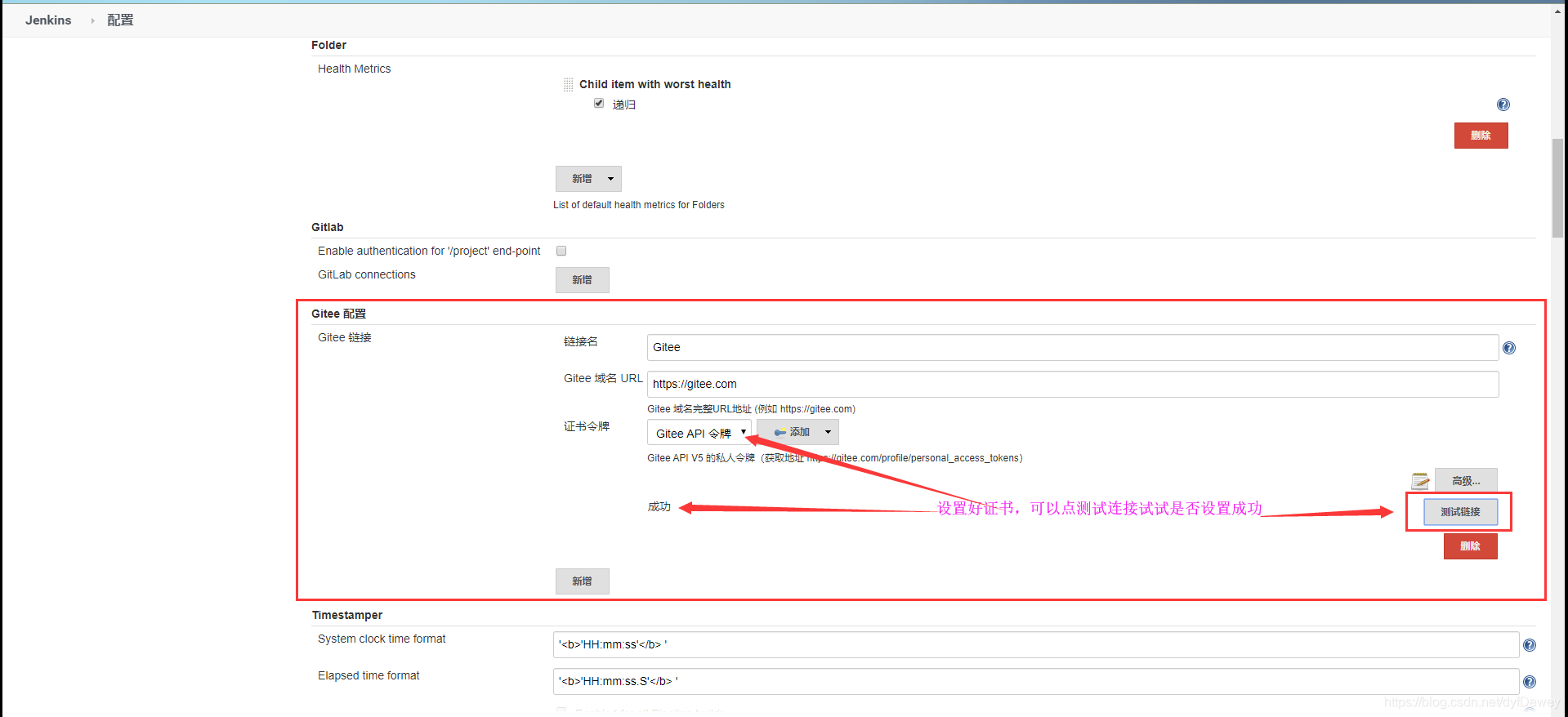This screenshot has width=1568, height=717.
Task: Click the Gitlab section heading
Action: point(328,227)
